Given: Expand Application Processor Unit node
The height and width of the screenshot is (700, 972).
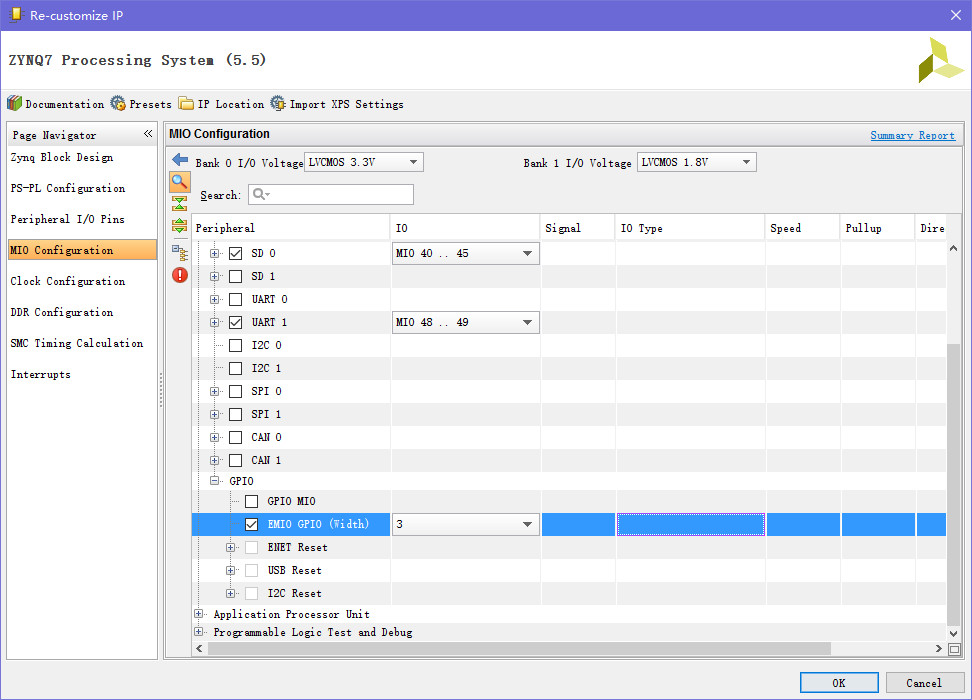Looking at the screenshot, I should tap(199, 614).
